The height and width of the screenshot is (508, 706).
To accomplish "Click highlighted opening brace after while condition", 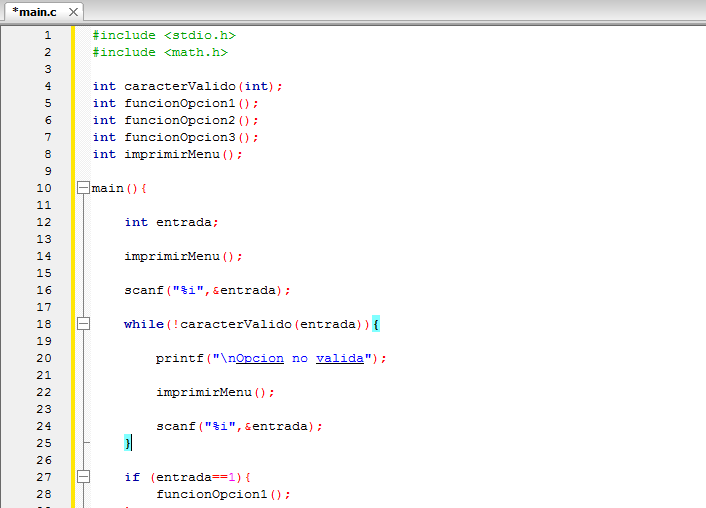I will point(376,324).
